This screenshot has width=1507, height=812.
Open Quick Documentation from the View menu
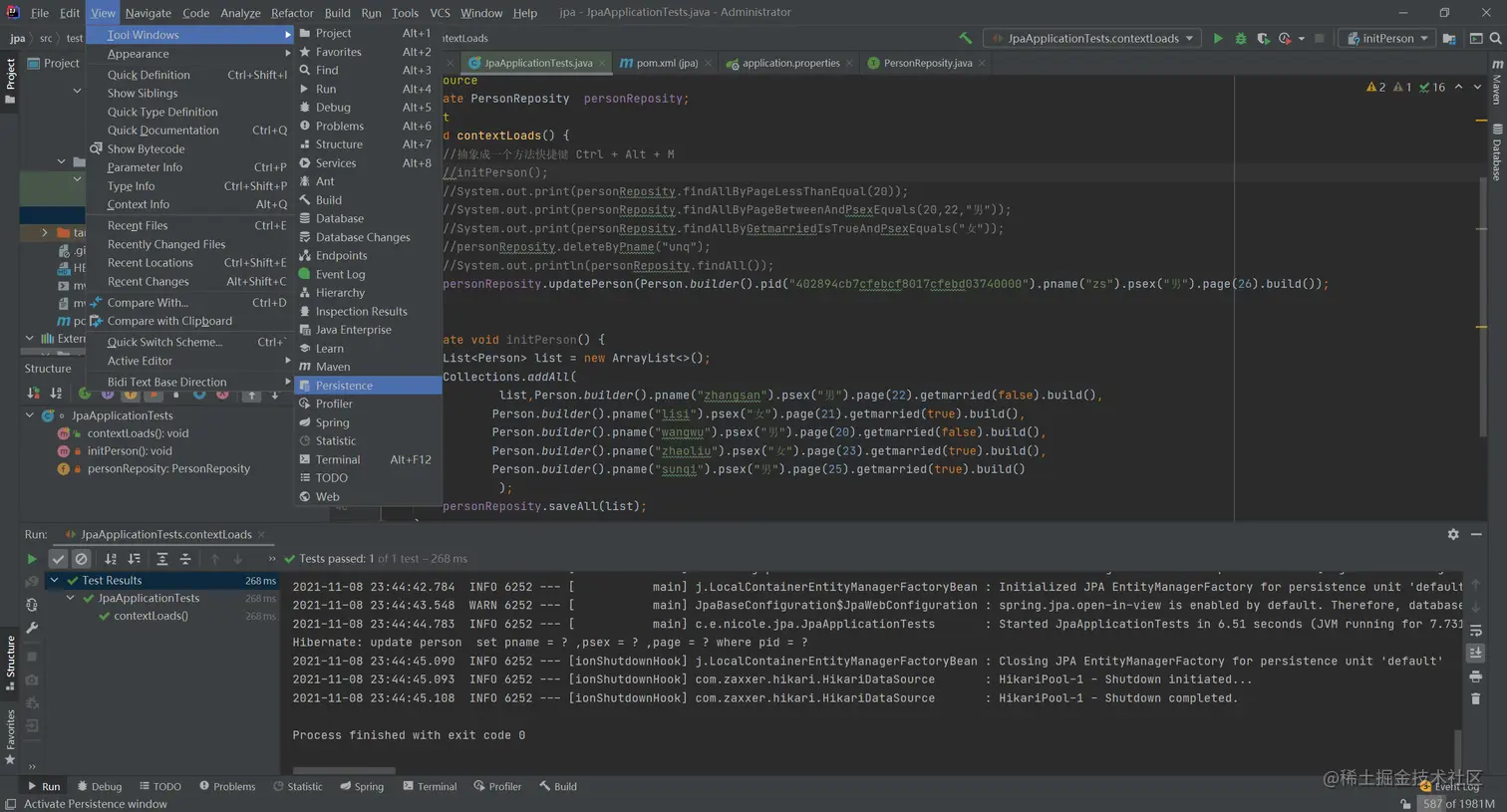point(189,131)
